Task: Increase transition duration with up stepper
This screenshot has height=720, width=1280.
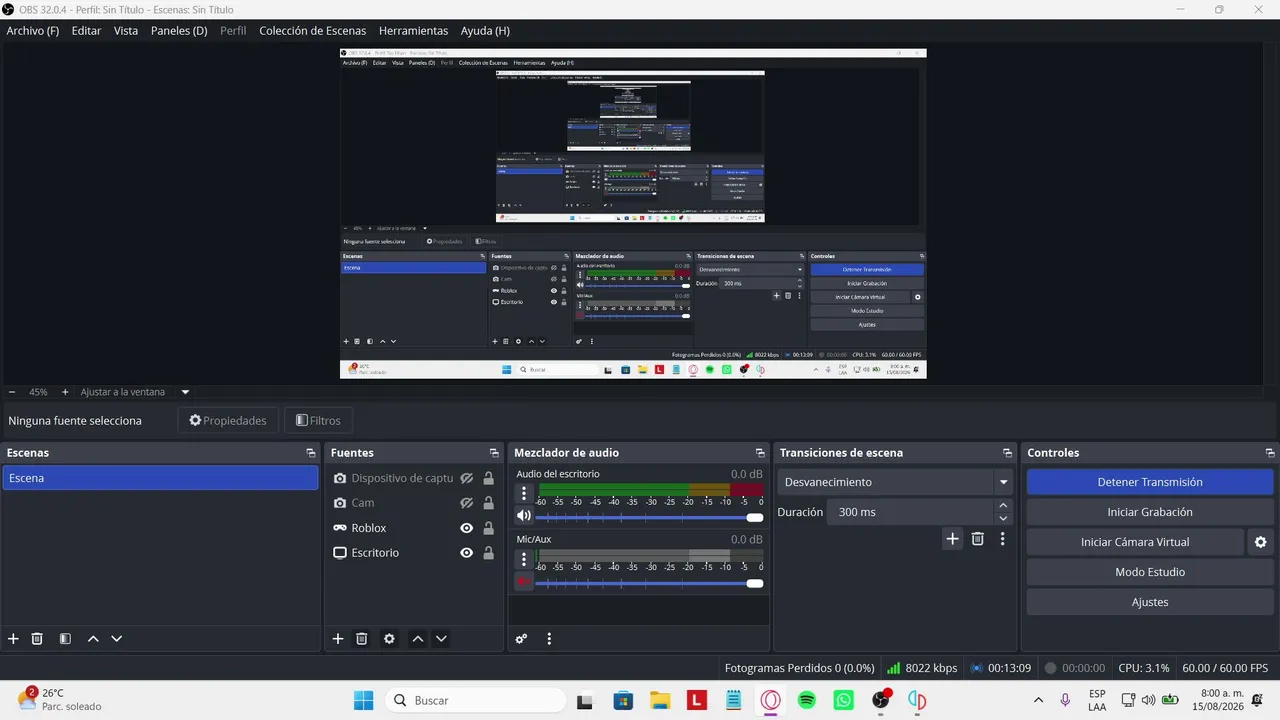Action: click(1003, 506)
